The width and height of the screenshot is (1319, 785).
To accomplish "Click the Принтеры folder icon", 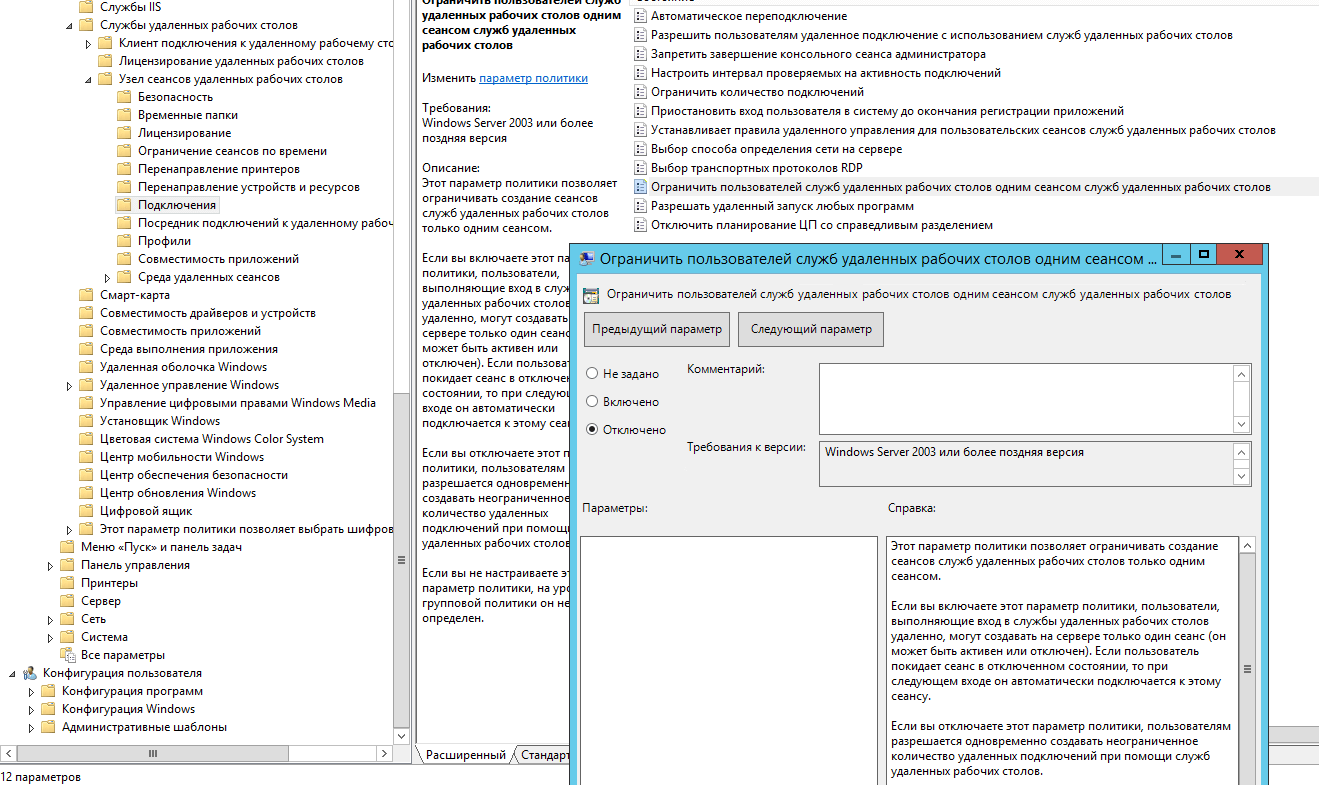I will (x=67, y=583).
